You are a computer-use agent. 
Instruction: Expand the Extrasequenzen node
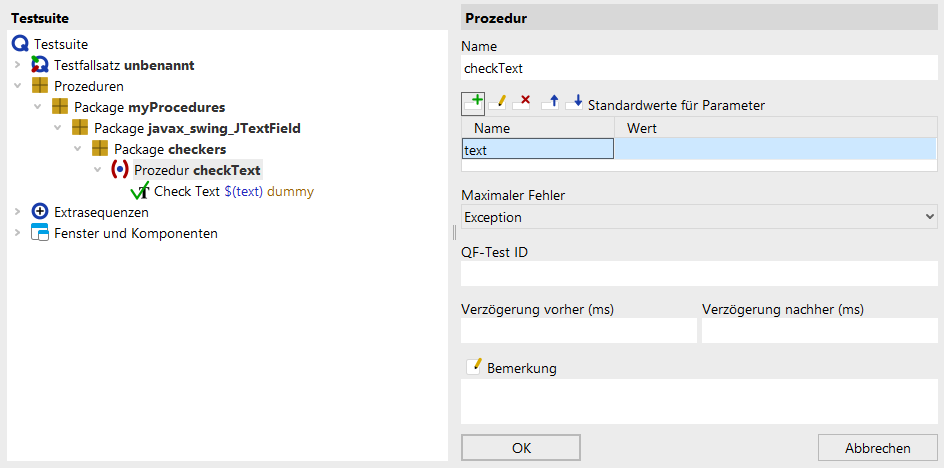pyautogui.click(x=17, y=211)
